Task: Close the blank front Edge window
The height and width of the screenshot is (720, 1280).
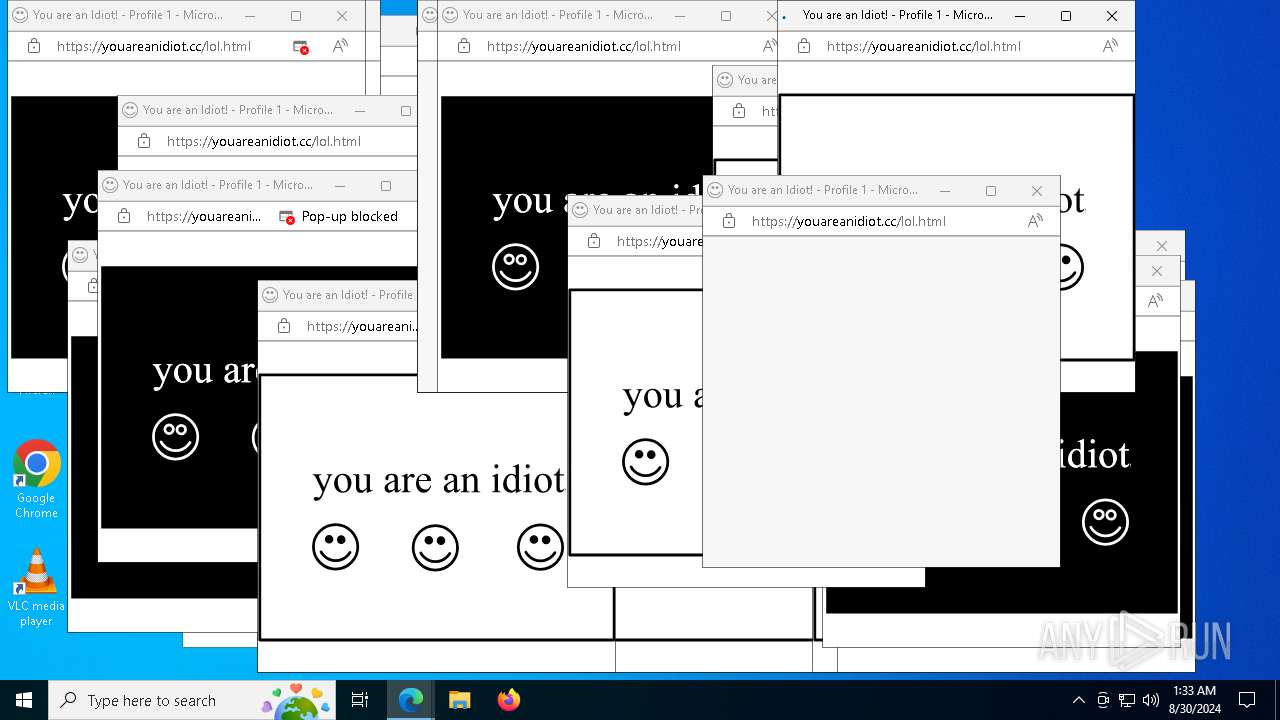Action: coord(1037,190)
